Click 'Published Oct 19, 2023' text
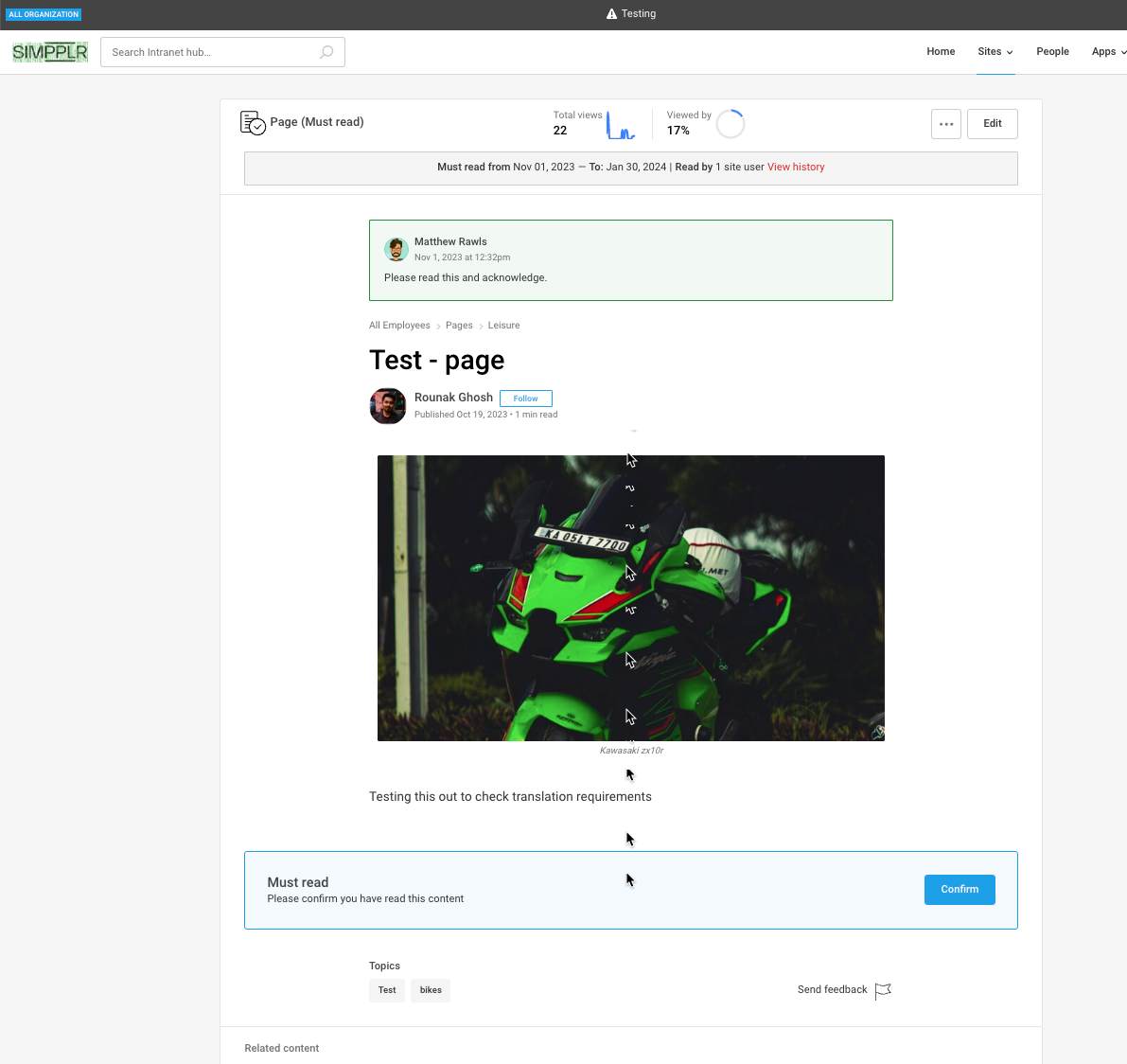The width and height of the screenshot is (1127, 1064). 462,415
